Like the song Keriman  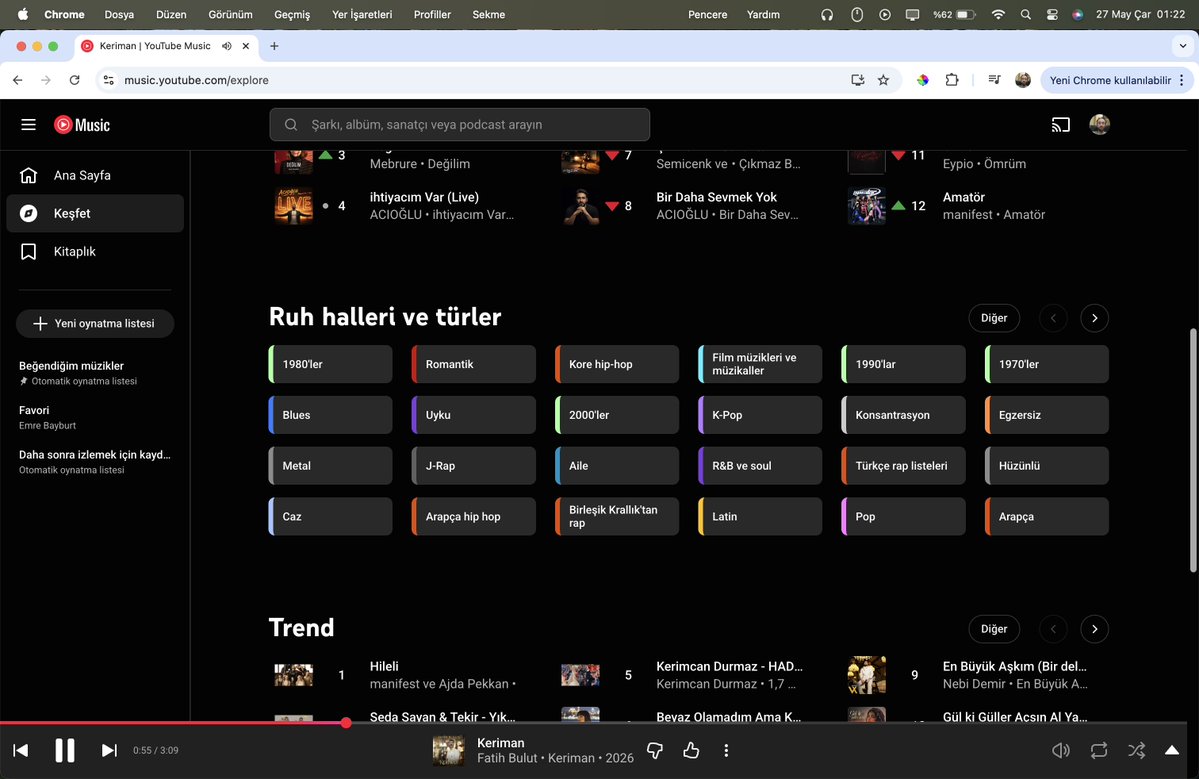(691, 751)
